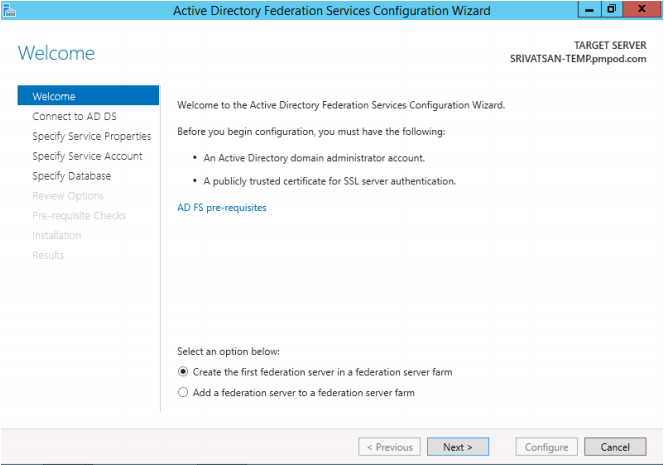664x465 pixels.
Task: Open Specify Database step
Action: tap(72, 176)
